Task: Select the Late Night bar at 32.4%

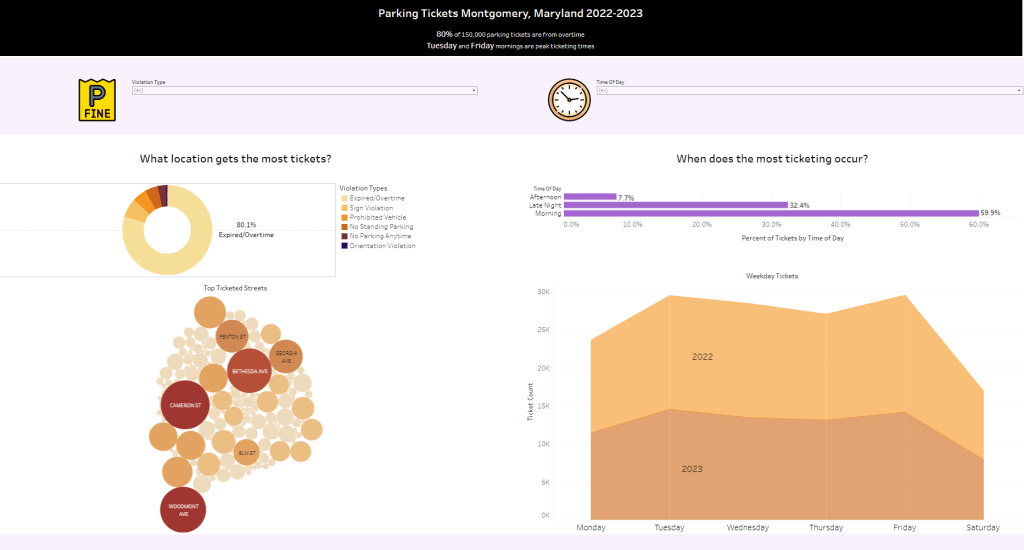Action: tap(675, 205)
